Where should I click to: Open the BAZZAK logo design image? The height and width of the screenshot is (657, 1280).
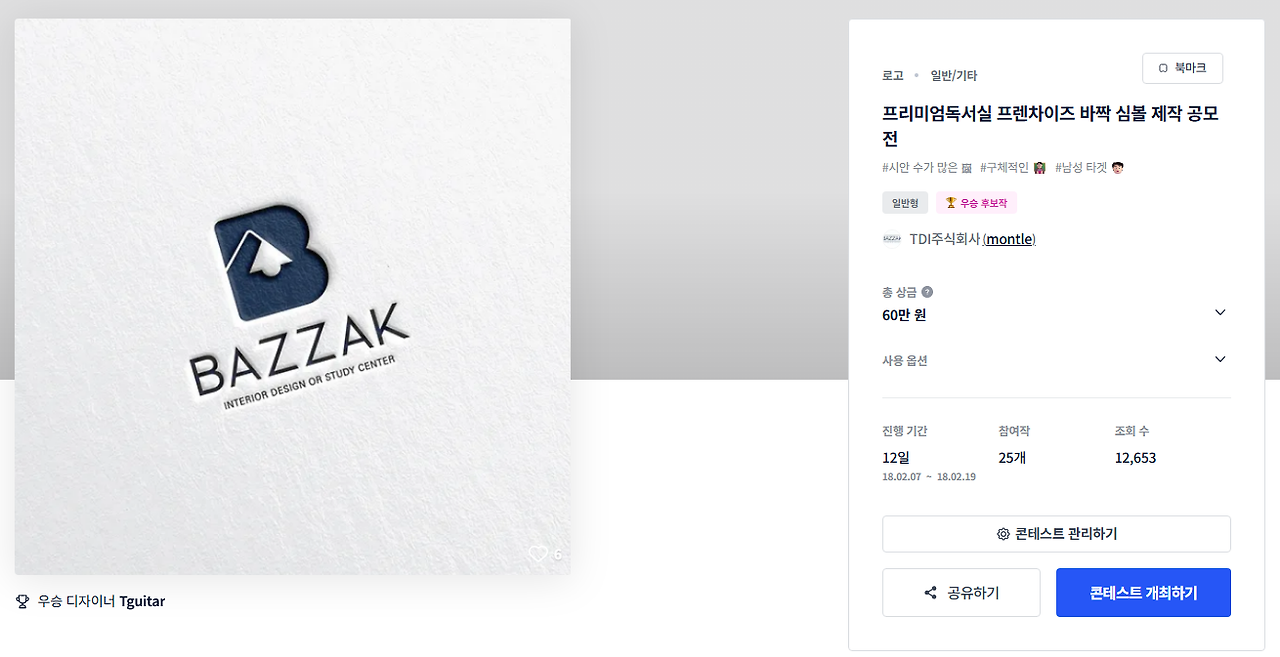coord(292,296)
